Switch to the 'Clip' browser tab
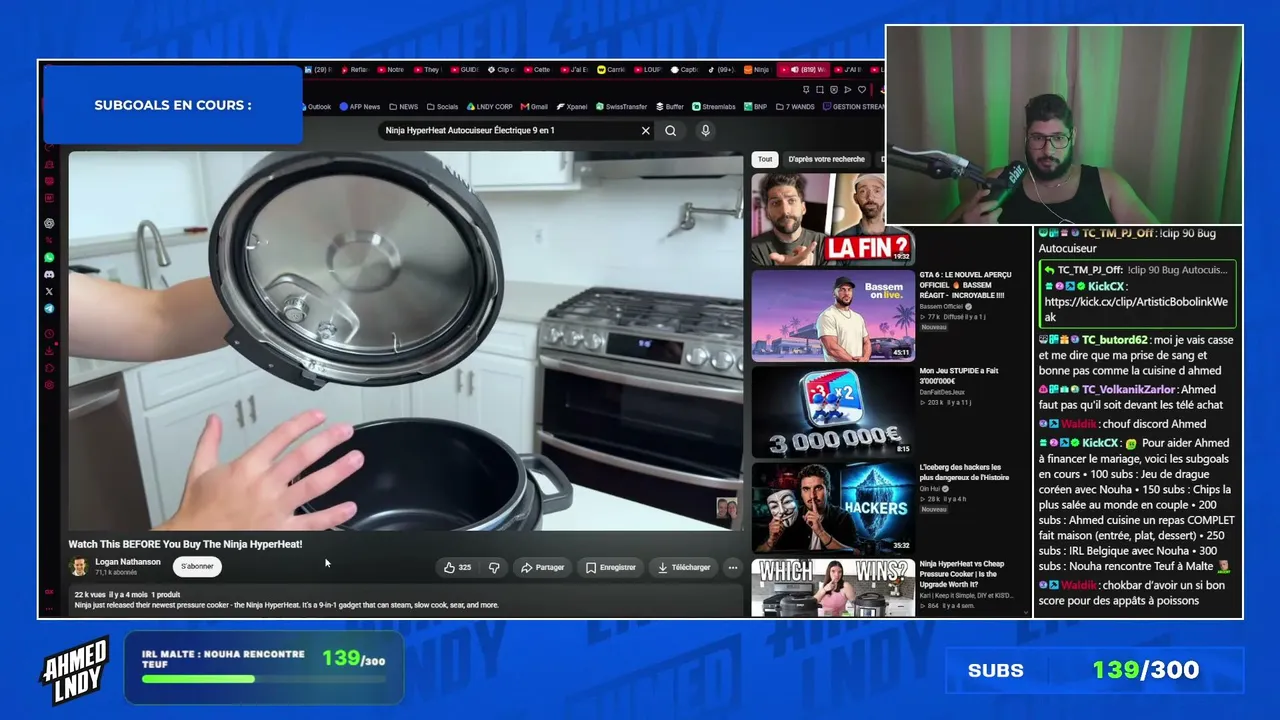1280x720 pixels. [500, 70]
